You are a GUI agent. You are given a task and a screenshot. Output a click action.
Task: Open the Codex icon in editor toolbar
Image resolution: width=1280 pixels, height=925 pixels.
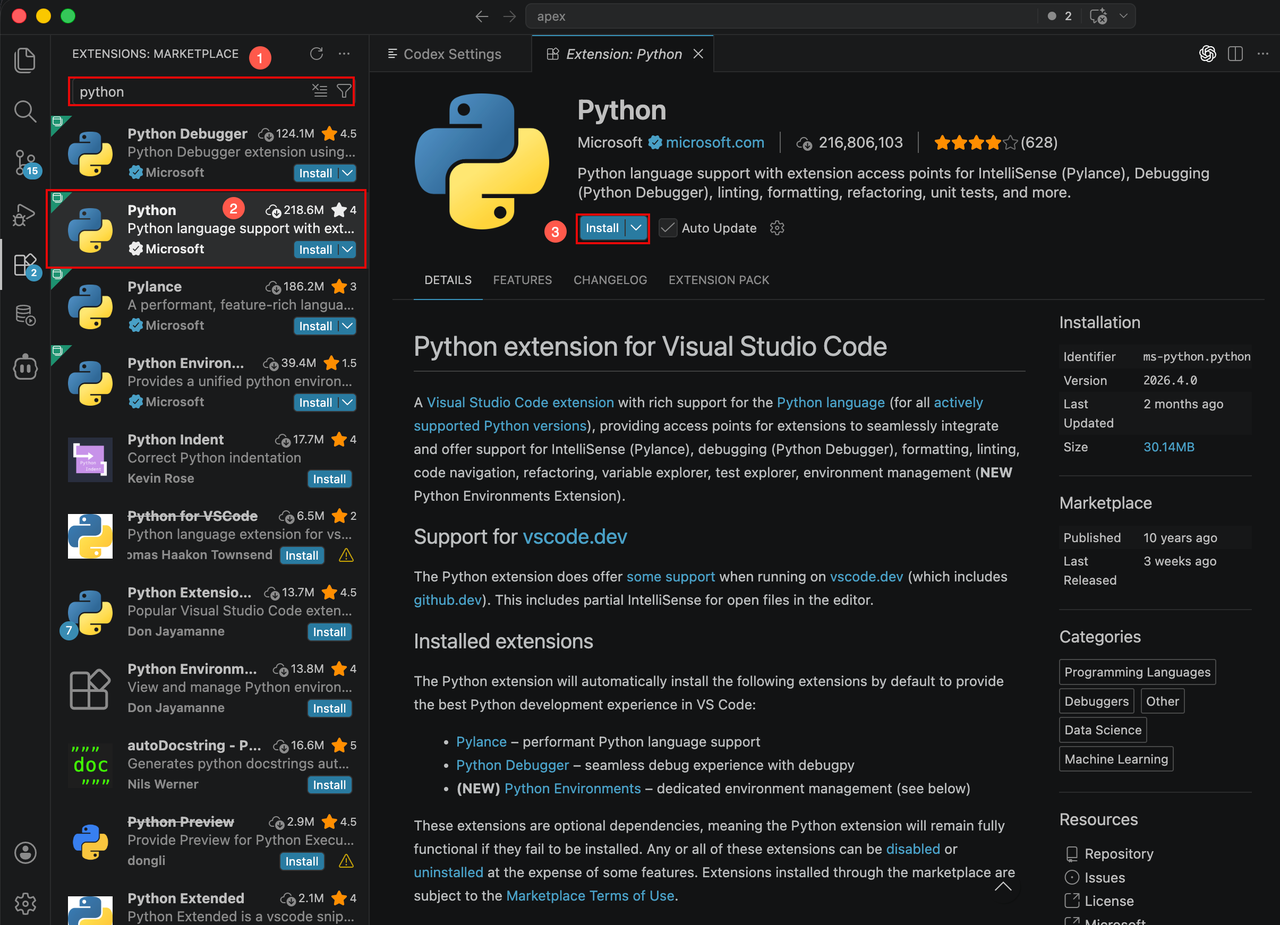click(x=1207, y=54)
